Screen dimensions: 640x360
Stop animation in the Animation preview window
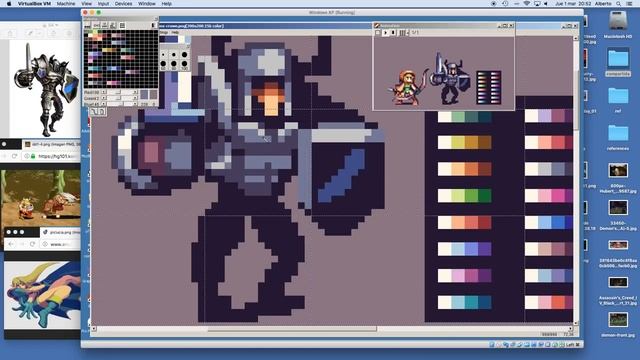point(393,32)
